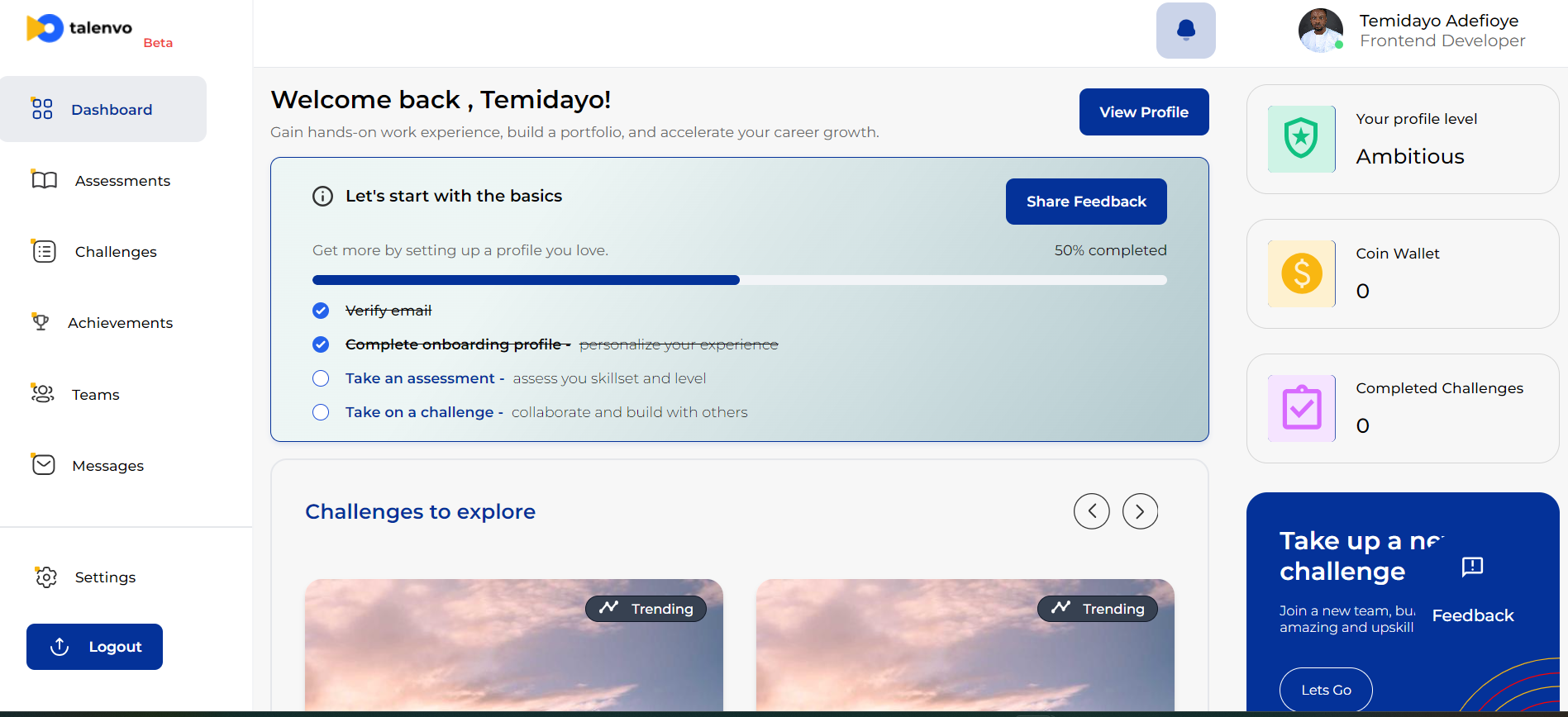Screen dimensions: 1568x717
Task: Click the Messages envelope icon
Action: (x=43, y=465)
